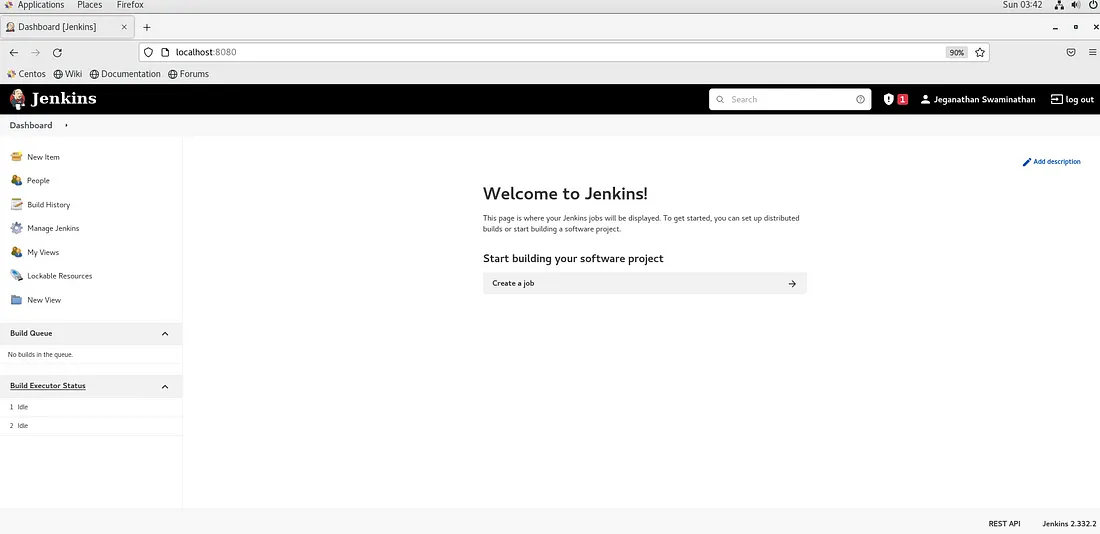Click the Add description pencil icon
Image resolution: width=1100 pixels, height=534 pixels.
click(x=1027, y=161)
